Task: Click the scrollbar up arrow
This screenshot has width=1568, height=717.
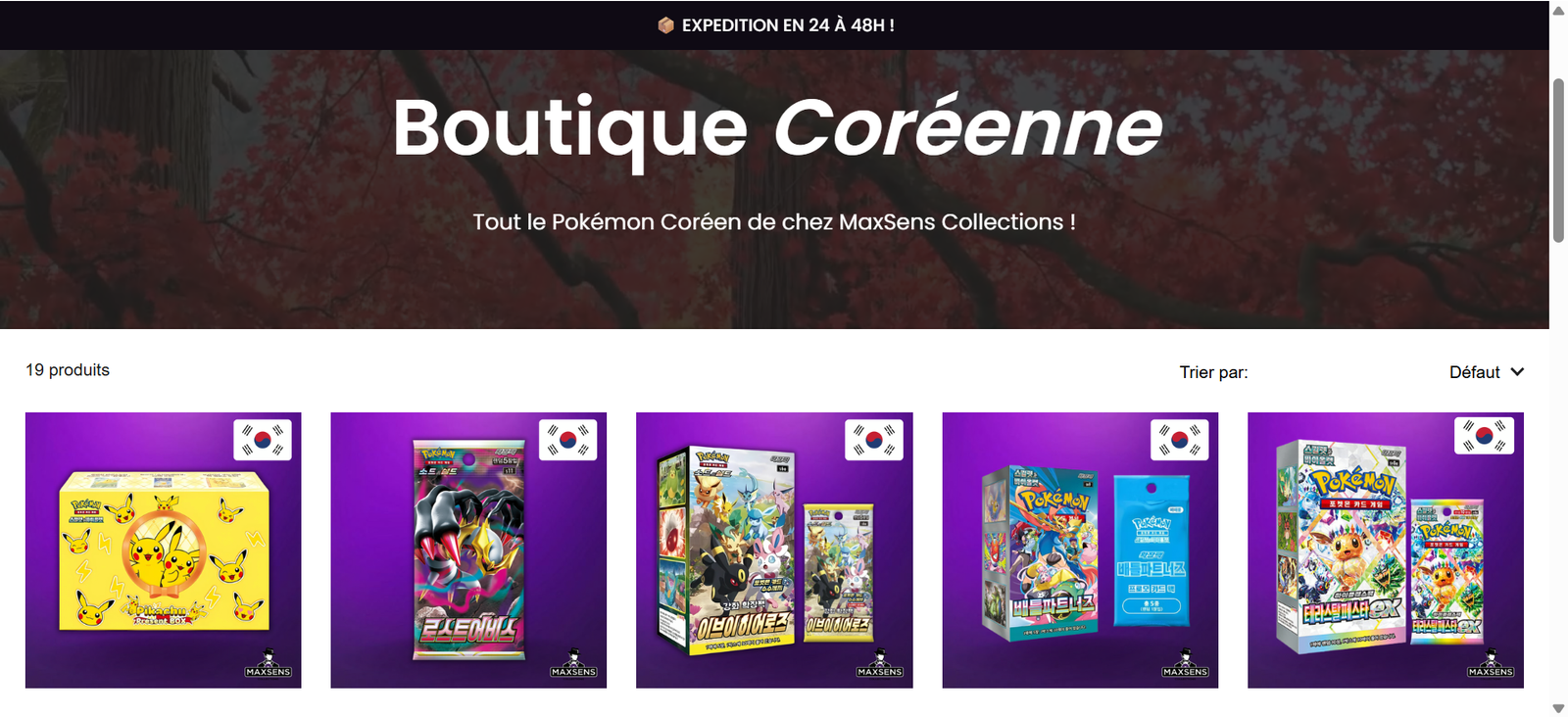Action: (1558, 10)
